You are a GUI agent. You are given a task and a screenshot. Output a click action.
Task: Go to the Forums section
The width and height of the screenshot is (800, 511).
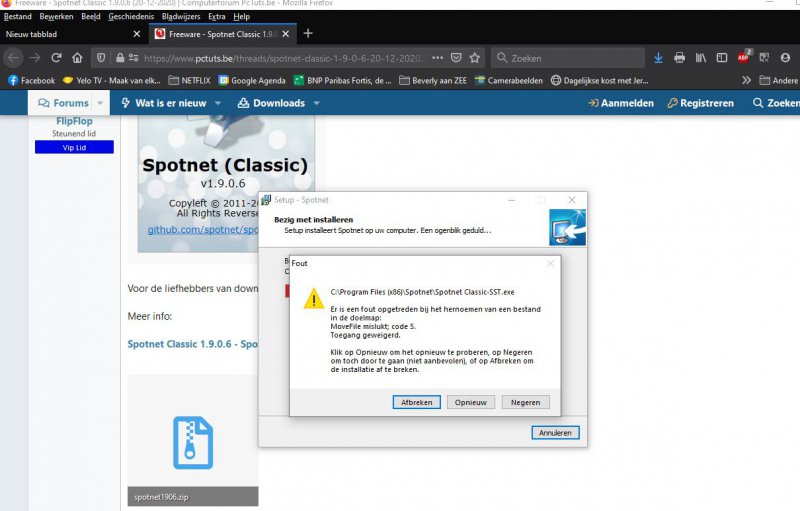pos(63,103)
